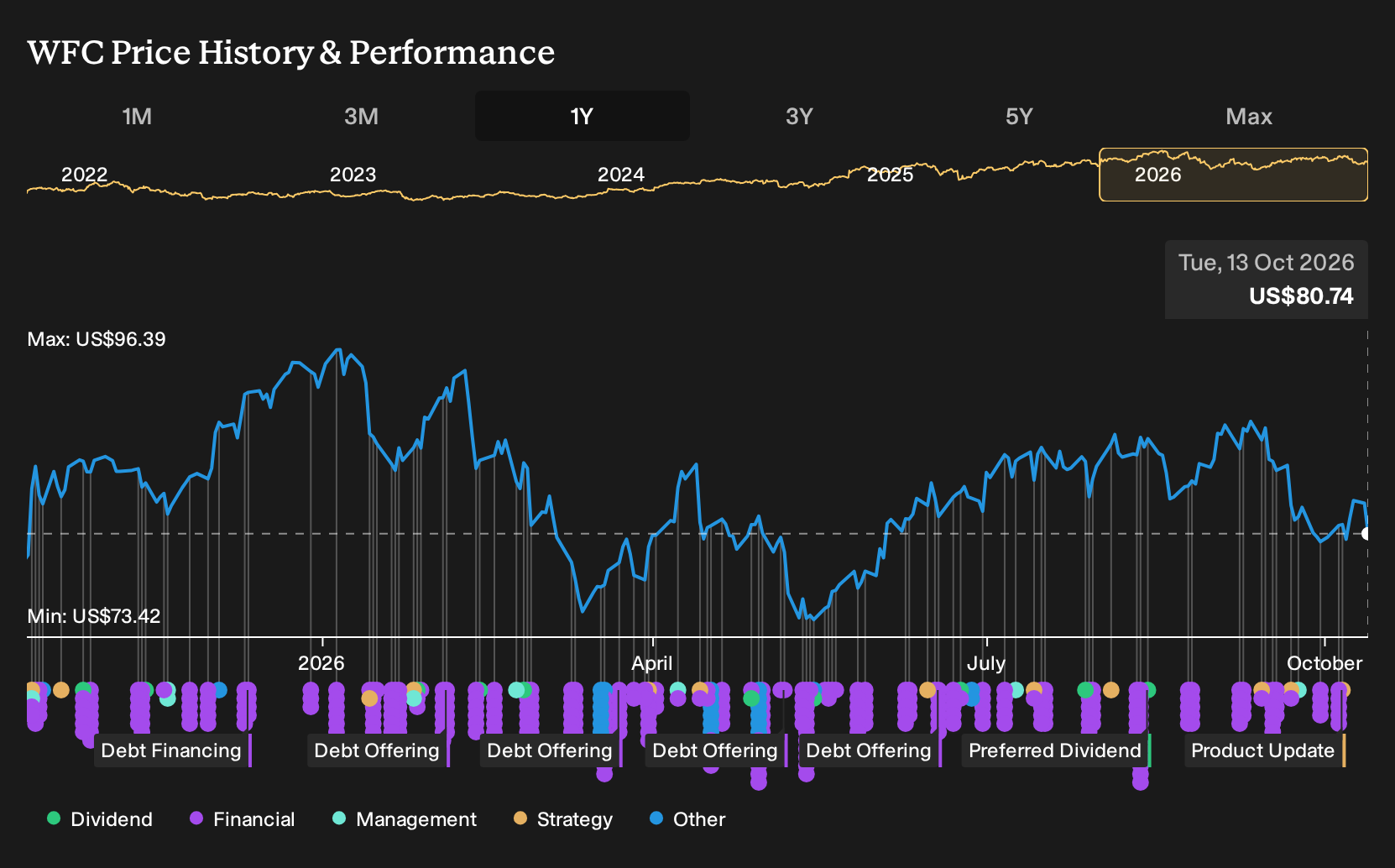Viewport: 1395px width, 868px height.
Task: Jump to 2024 in the overview chart
Action: 620,175
